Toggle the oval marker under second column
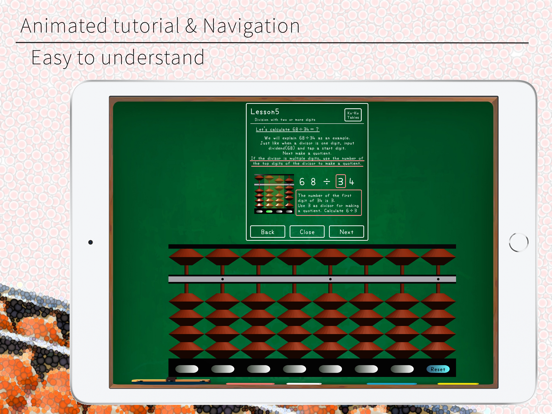Viewport: 552px width, 414px height. point(222,369)
